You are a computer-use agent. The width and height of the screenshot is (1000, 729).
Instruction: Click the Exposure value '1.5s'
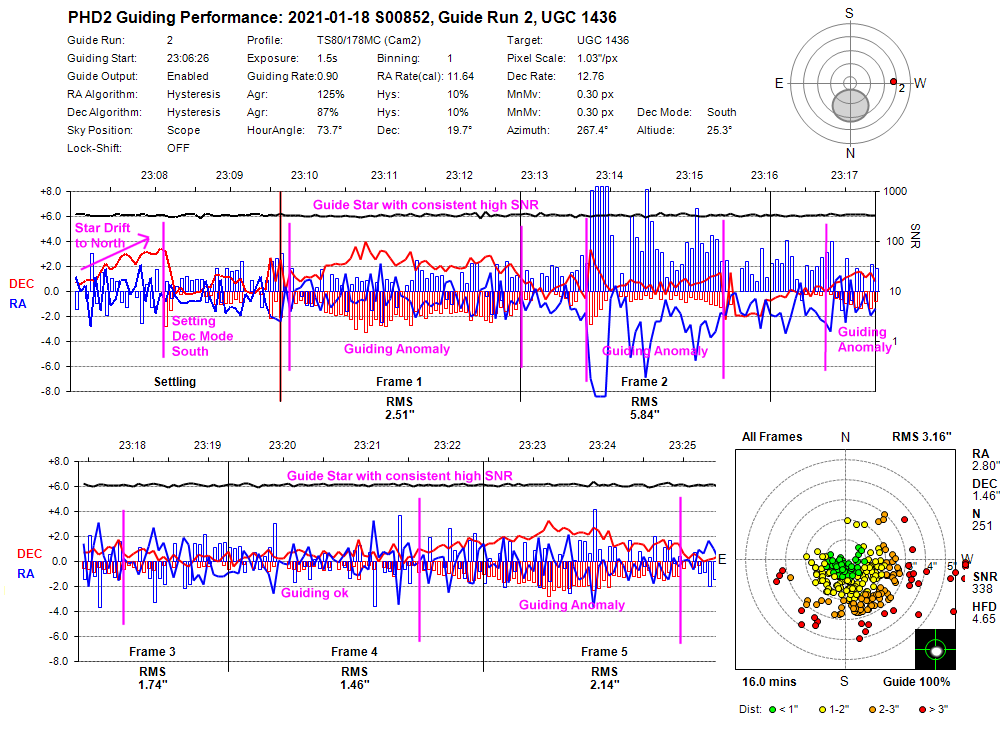327,58
